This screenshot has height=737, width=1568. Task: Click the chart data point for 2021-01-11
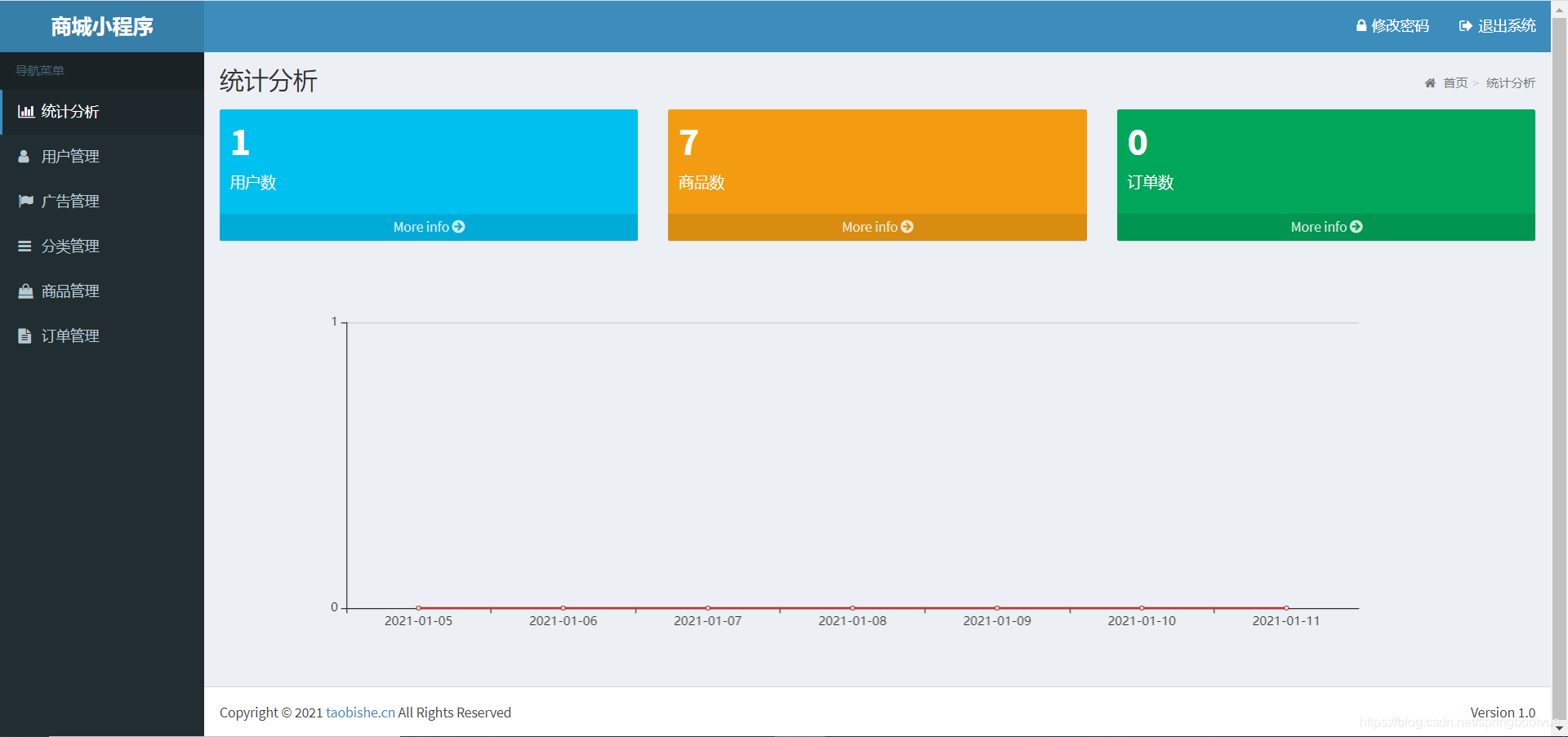[1286, 608]
